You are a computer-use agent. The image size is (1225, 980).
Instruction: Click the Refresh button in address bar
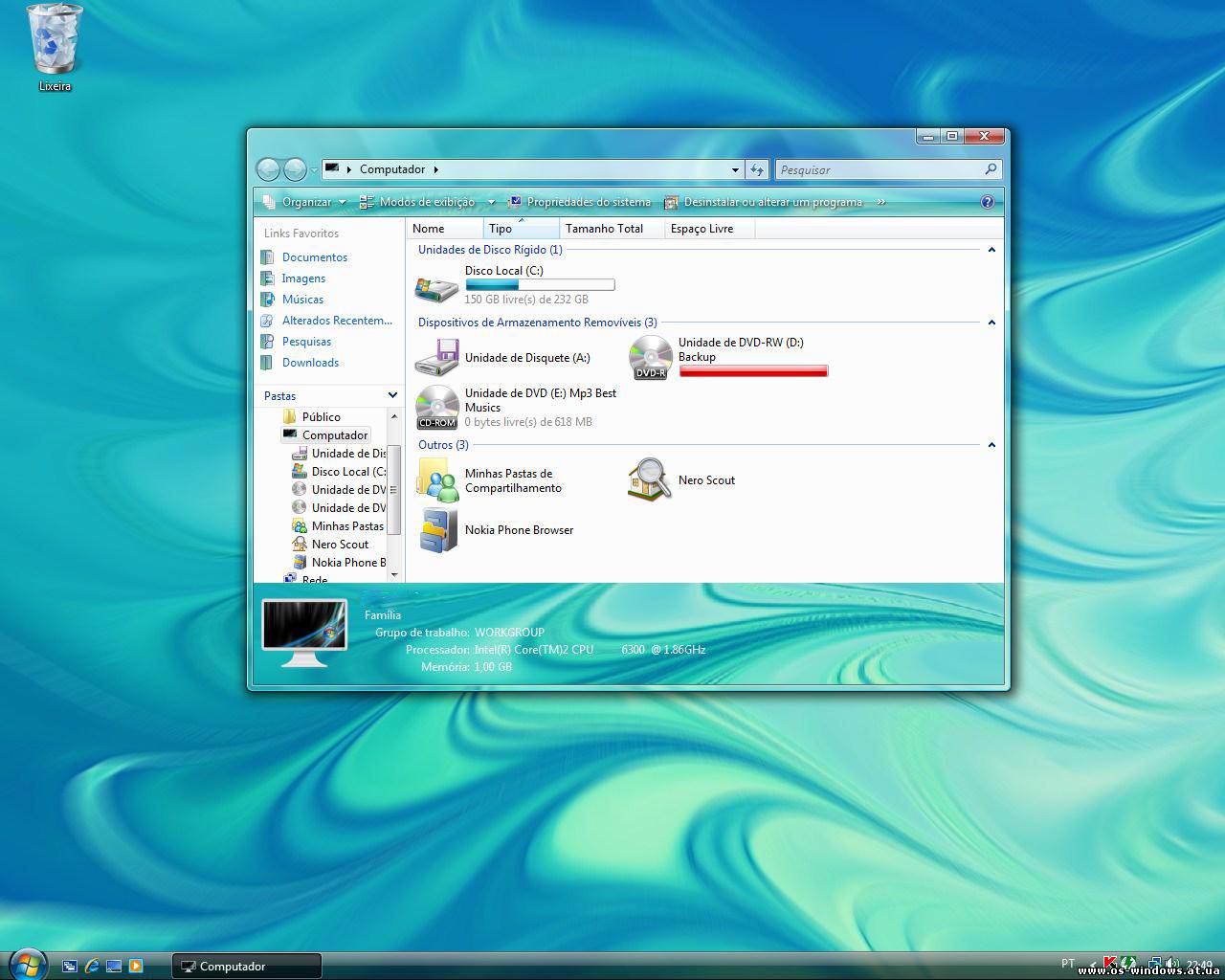(757, 169)
